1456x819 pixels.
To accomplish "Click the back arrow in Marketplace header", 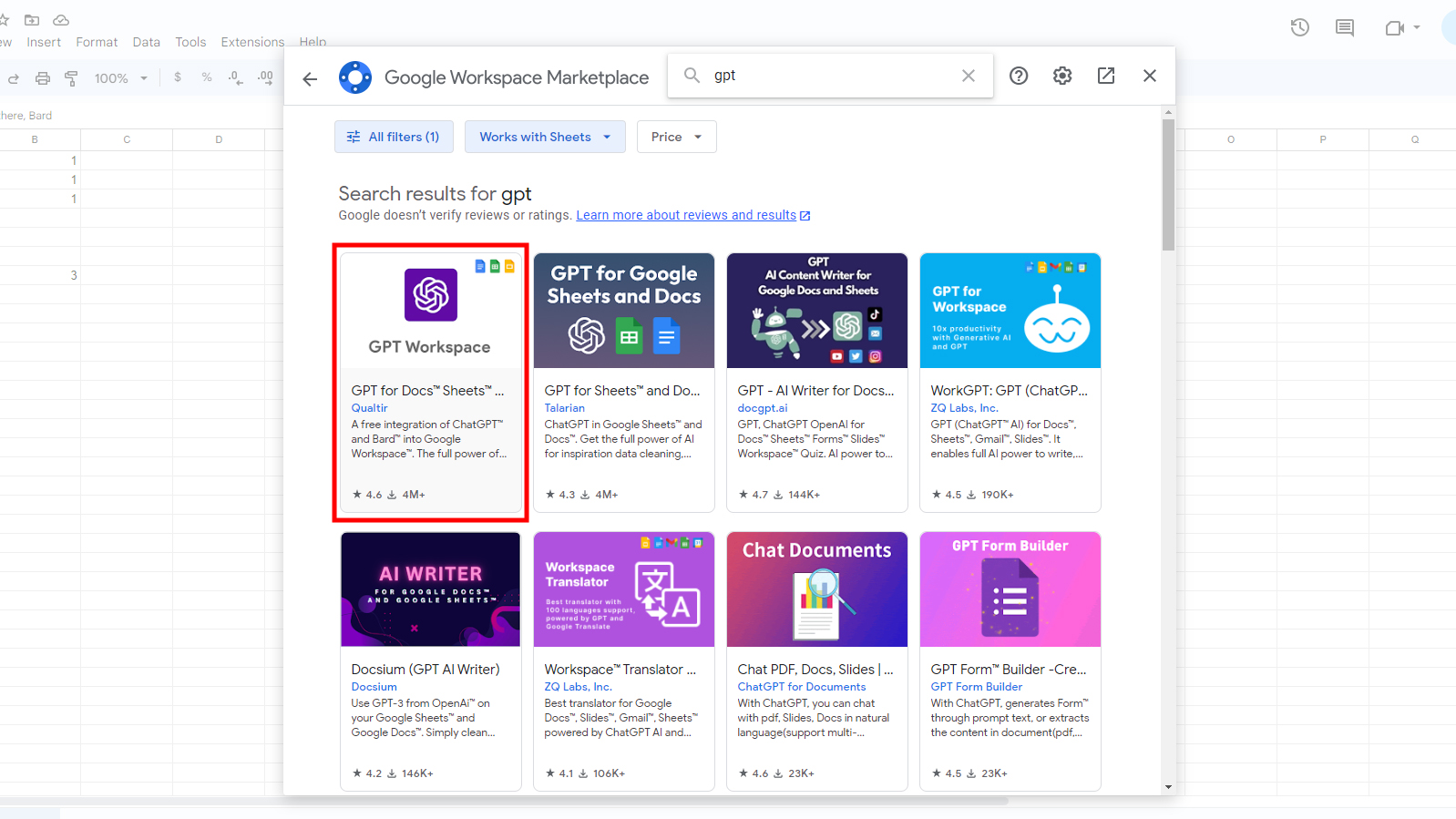I will pos(310,79).
